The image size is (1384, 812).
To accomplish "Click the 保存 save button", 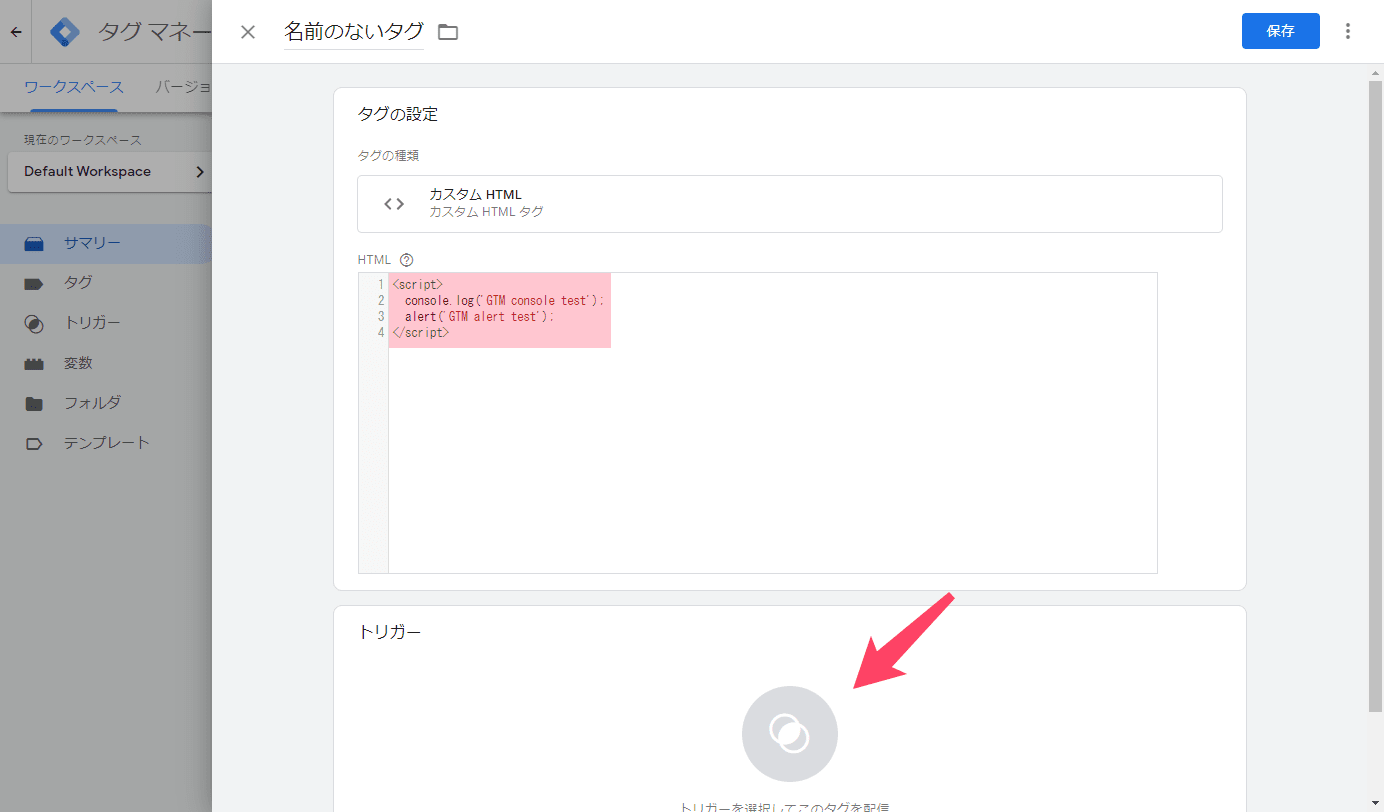I will (x=1280, y=31).
